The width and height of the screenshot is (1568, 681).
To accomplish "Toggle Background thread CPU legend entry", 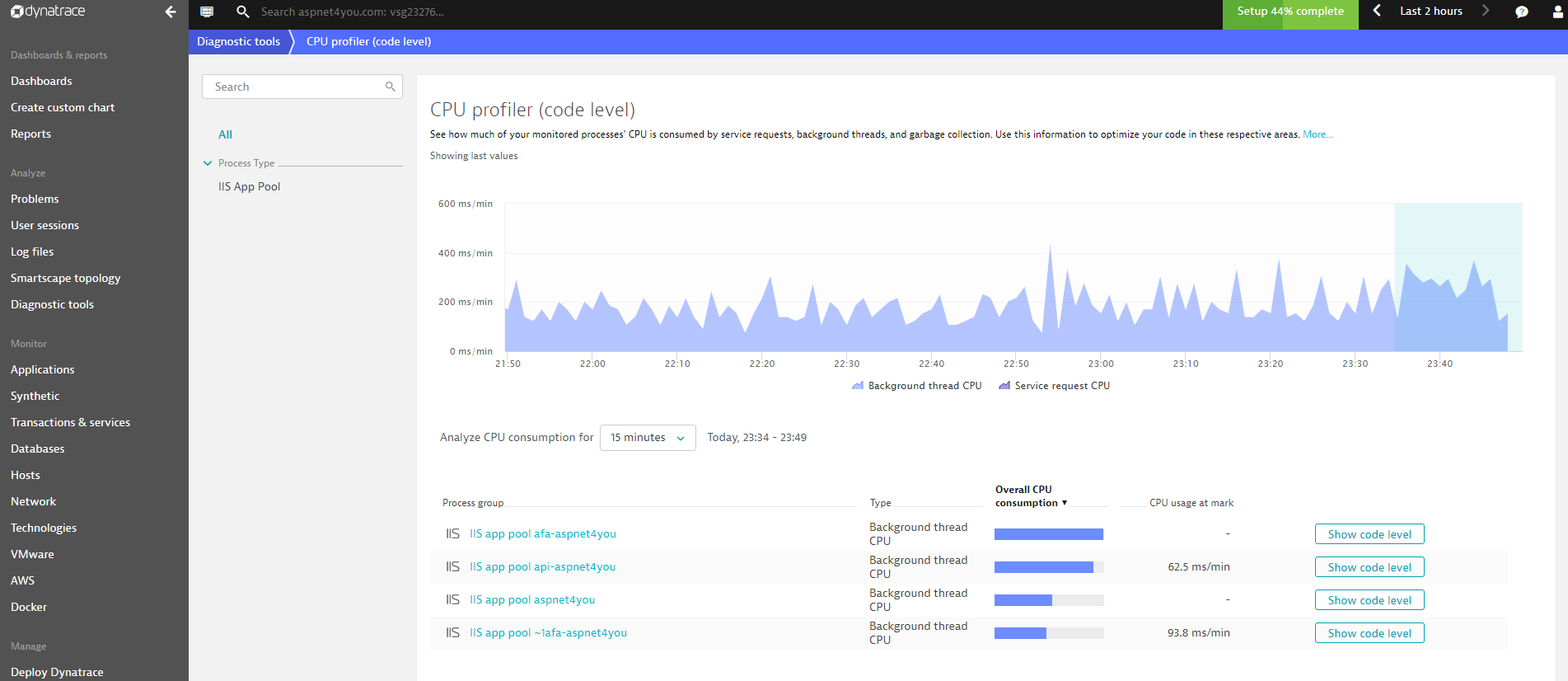I will pyautogui.click(x=916, y=386).
